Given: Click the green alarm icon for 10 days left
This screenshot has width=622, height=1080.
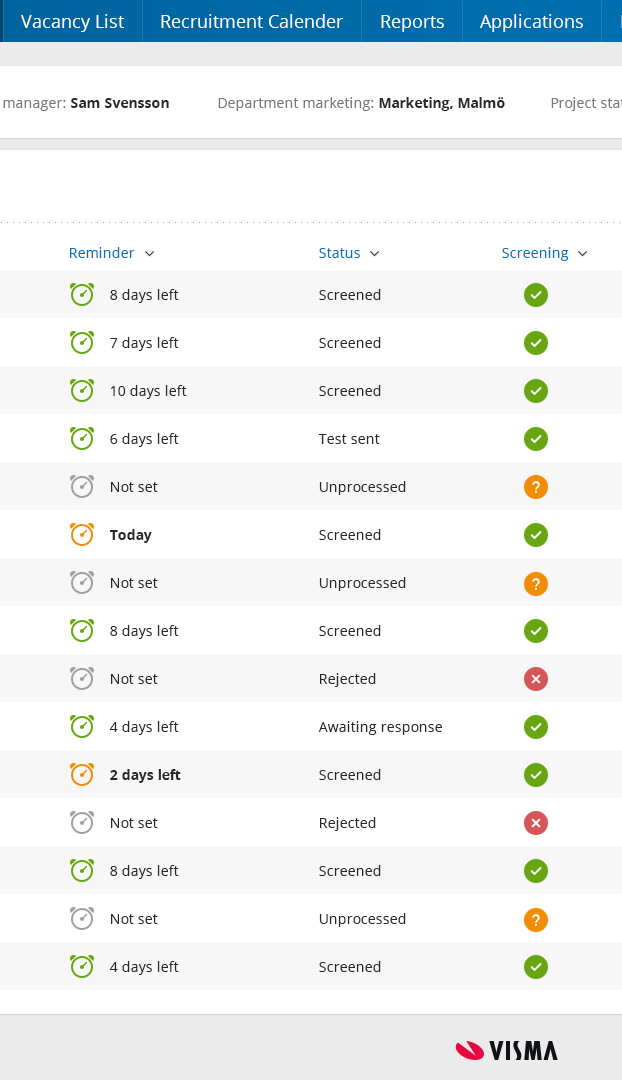Looking at the screenshot, I should [x=82, y=391].
